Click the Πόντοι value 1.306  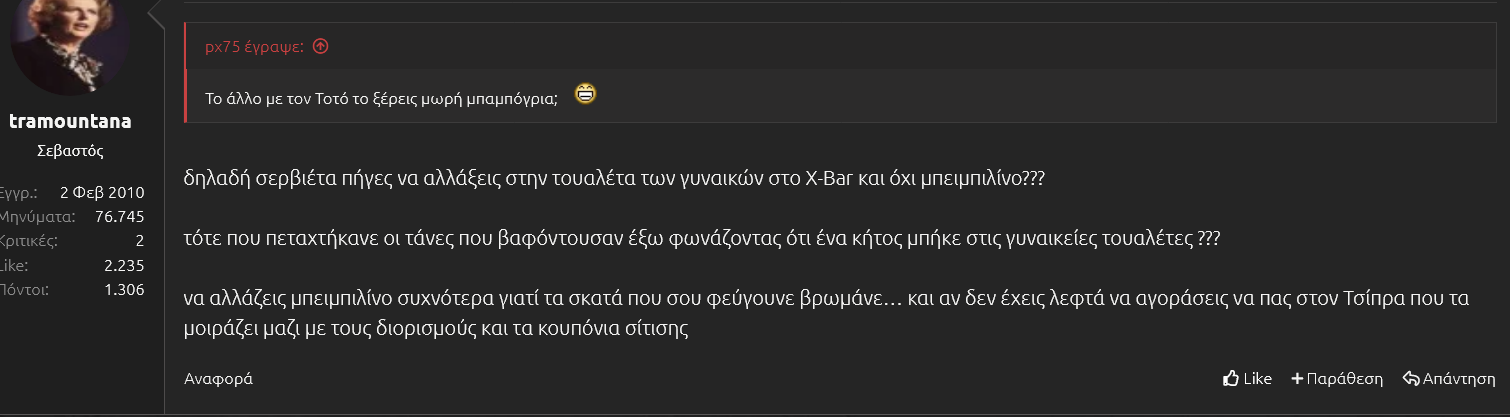pyautogui.click(x=125, y=289)
